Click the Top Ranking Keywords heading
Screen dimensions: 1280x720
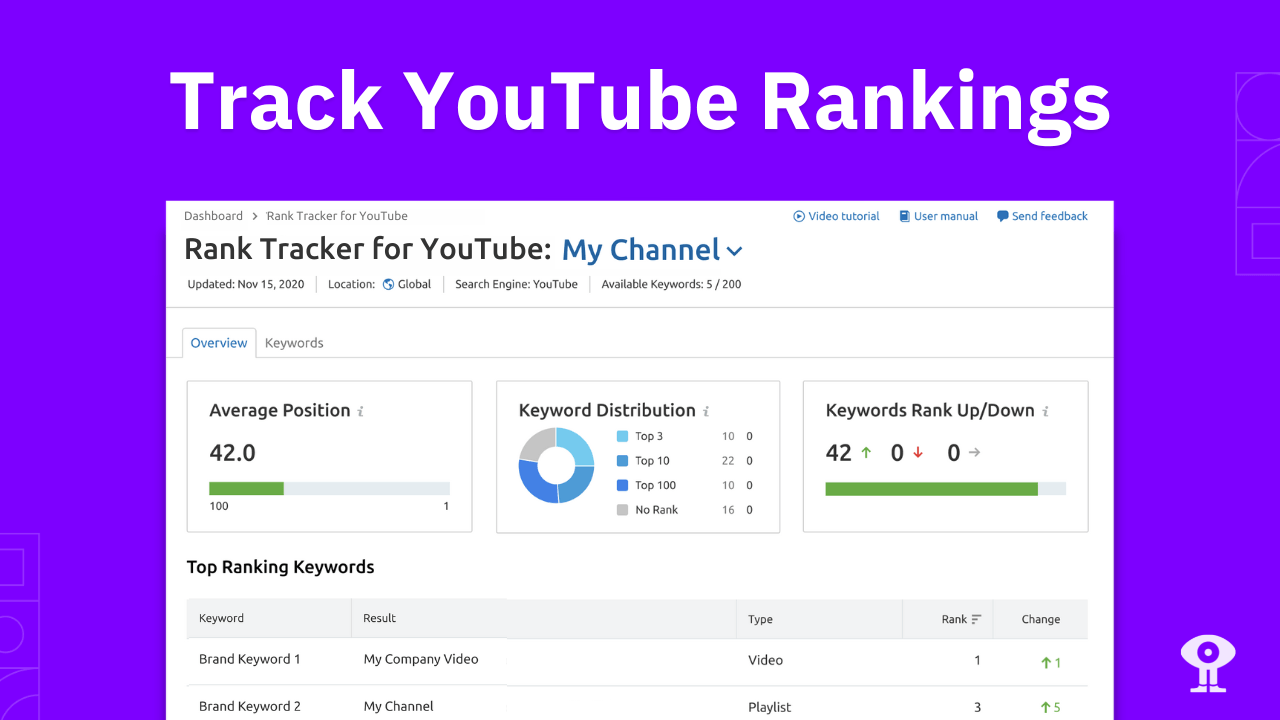coord(280,567)
